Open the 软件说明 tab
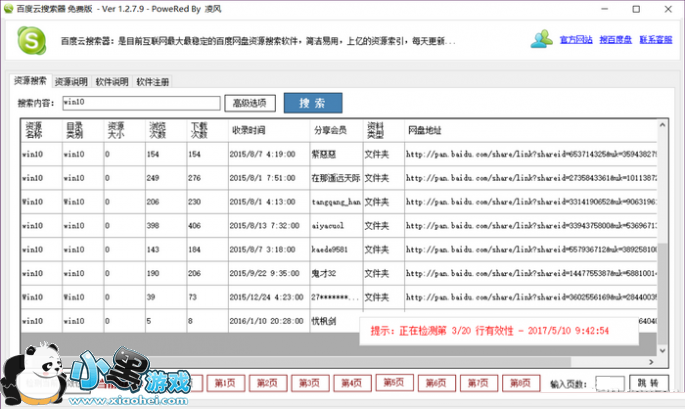685x409 pixels. point(112,81)
